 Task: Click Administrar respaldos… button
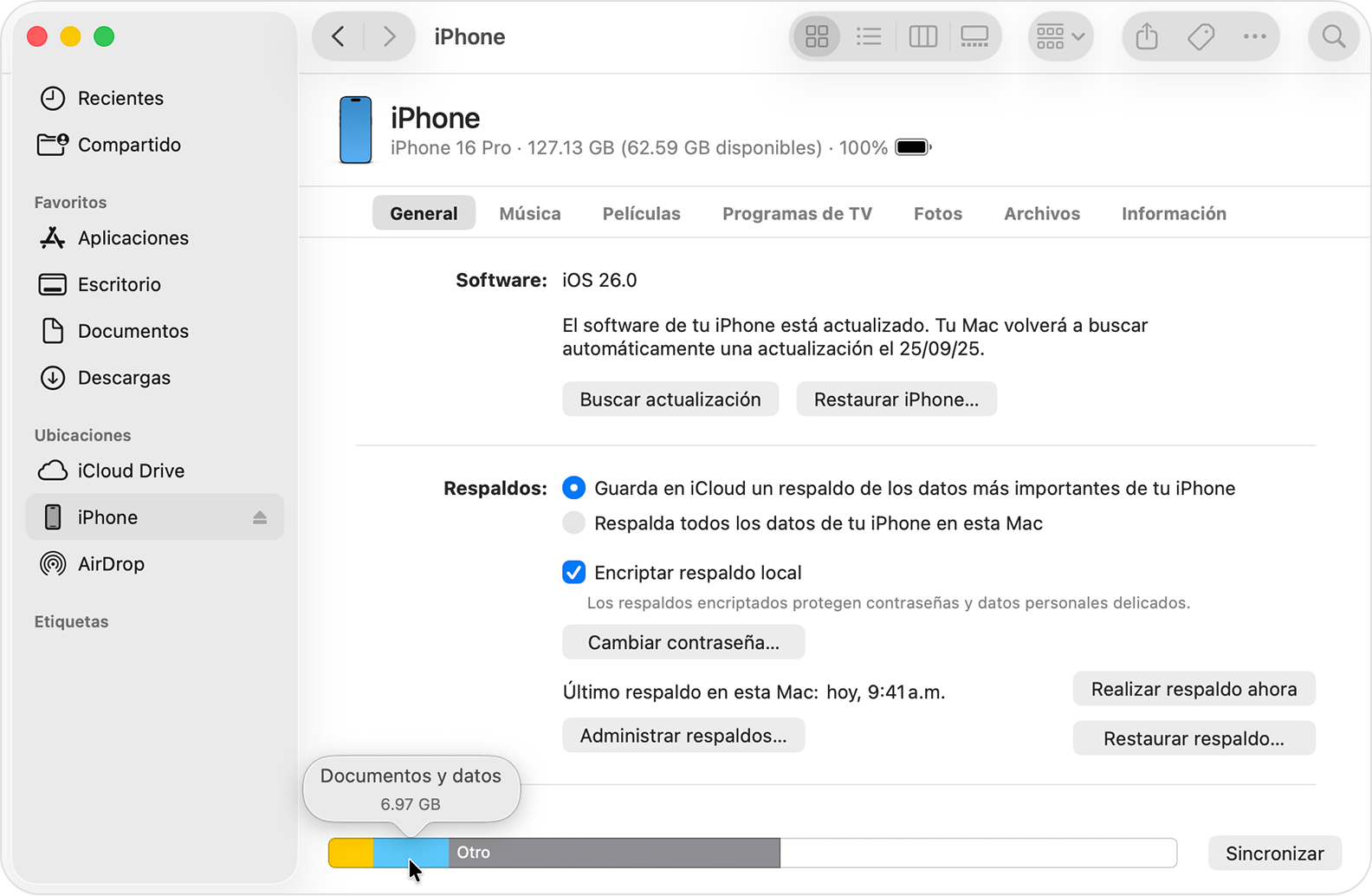coord(683,736)
